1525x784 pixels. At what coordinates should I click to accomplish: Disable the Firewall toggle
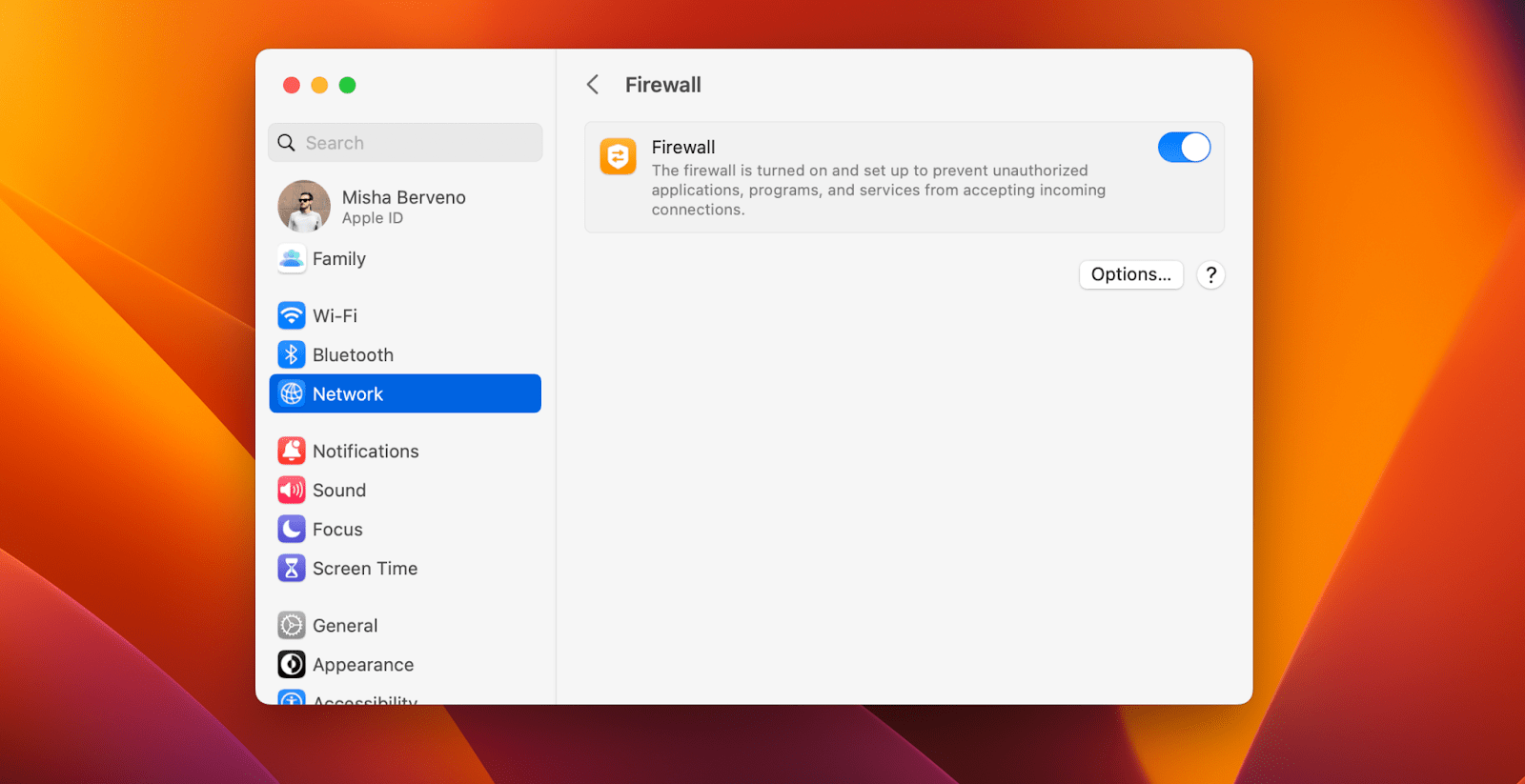1183,147
